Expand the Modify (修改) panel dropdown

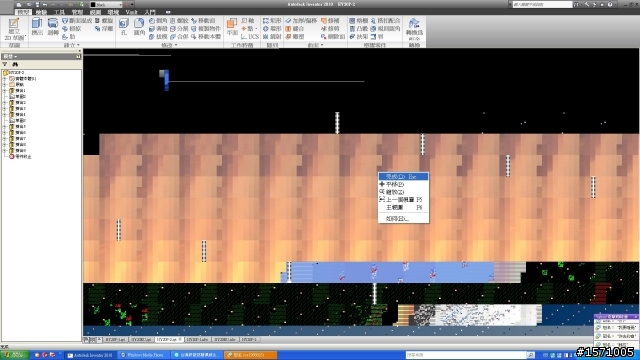(176, 45)
